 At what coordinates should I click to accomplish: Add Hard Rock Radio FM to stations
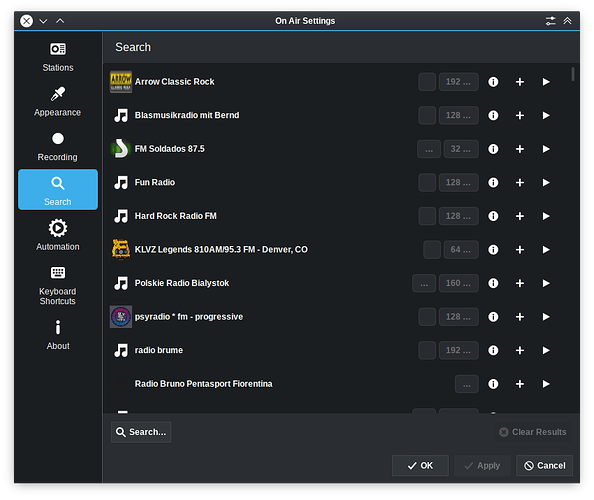click(520, 216)
